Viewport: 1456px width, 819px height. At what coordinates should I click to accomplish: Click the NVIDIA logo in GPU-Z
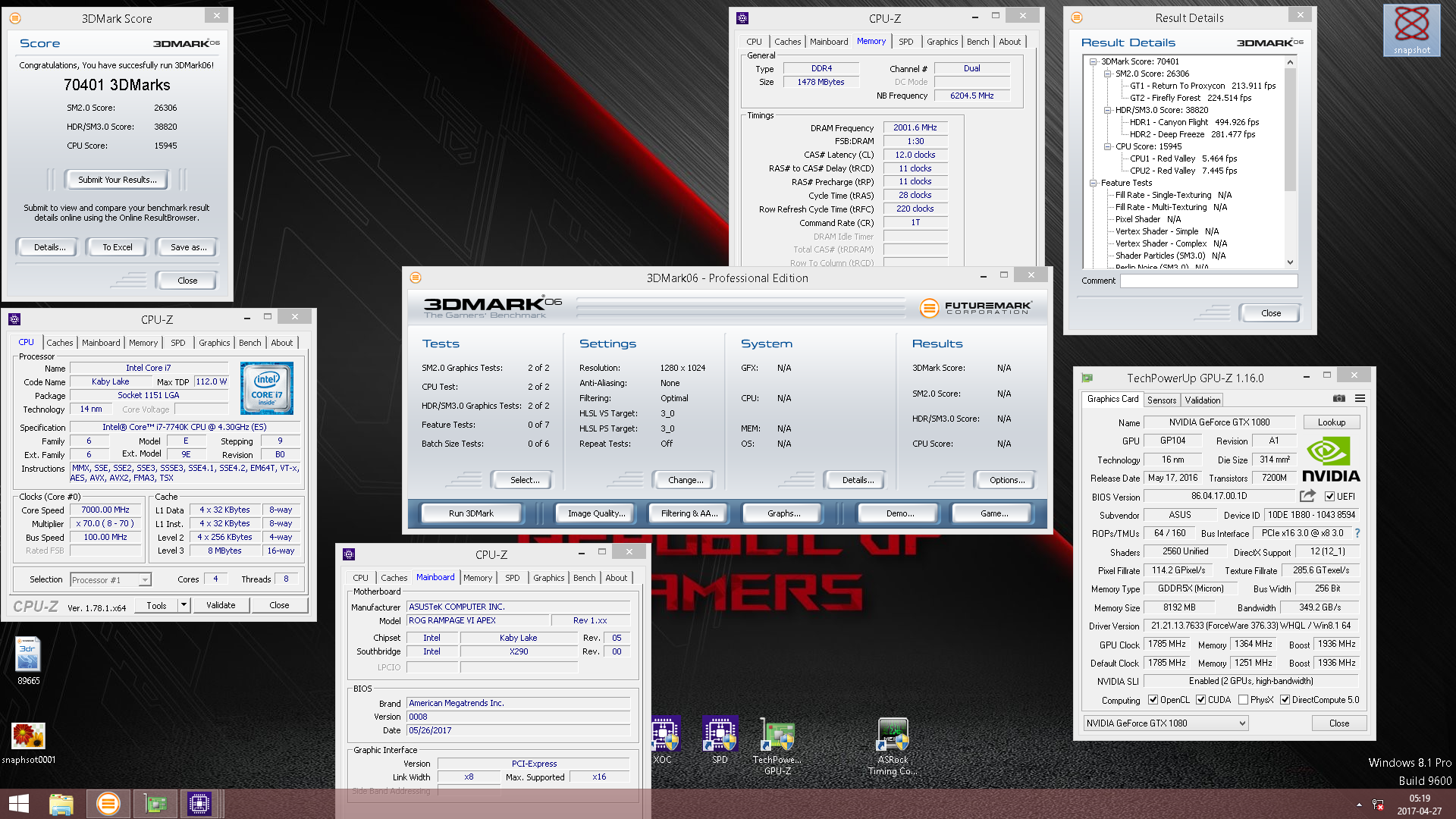pos(1331,460)
